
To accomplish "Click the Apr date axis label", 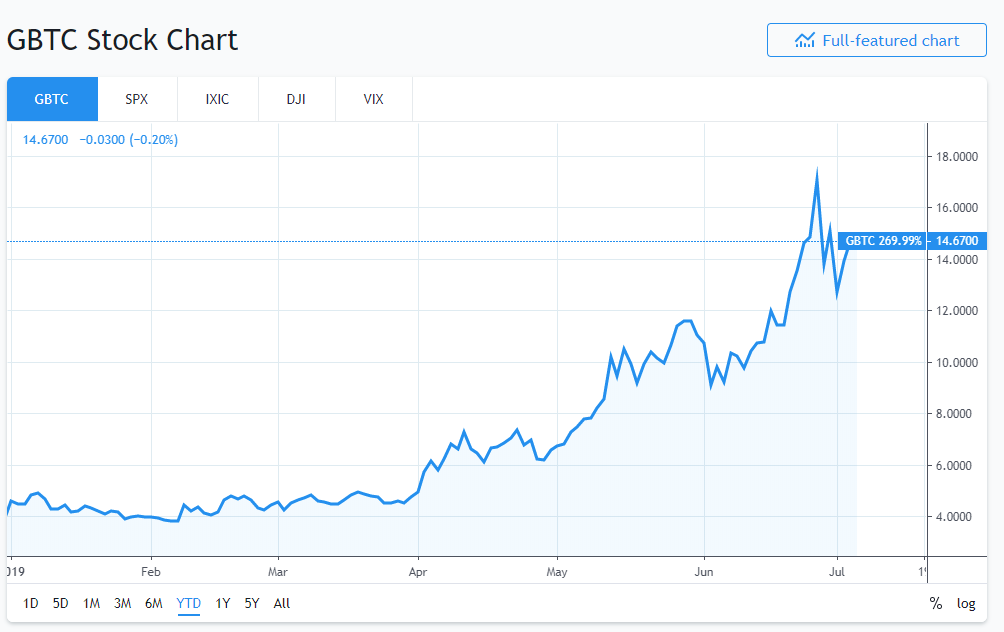I will (418, 572).
